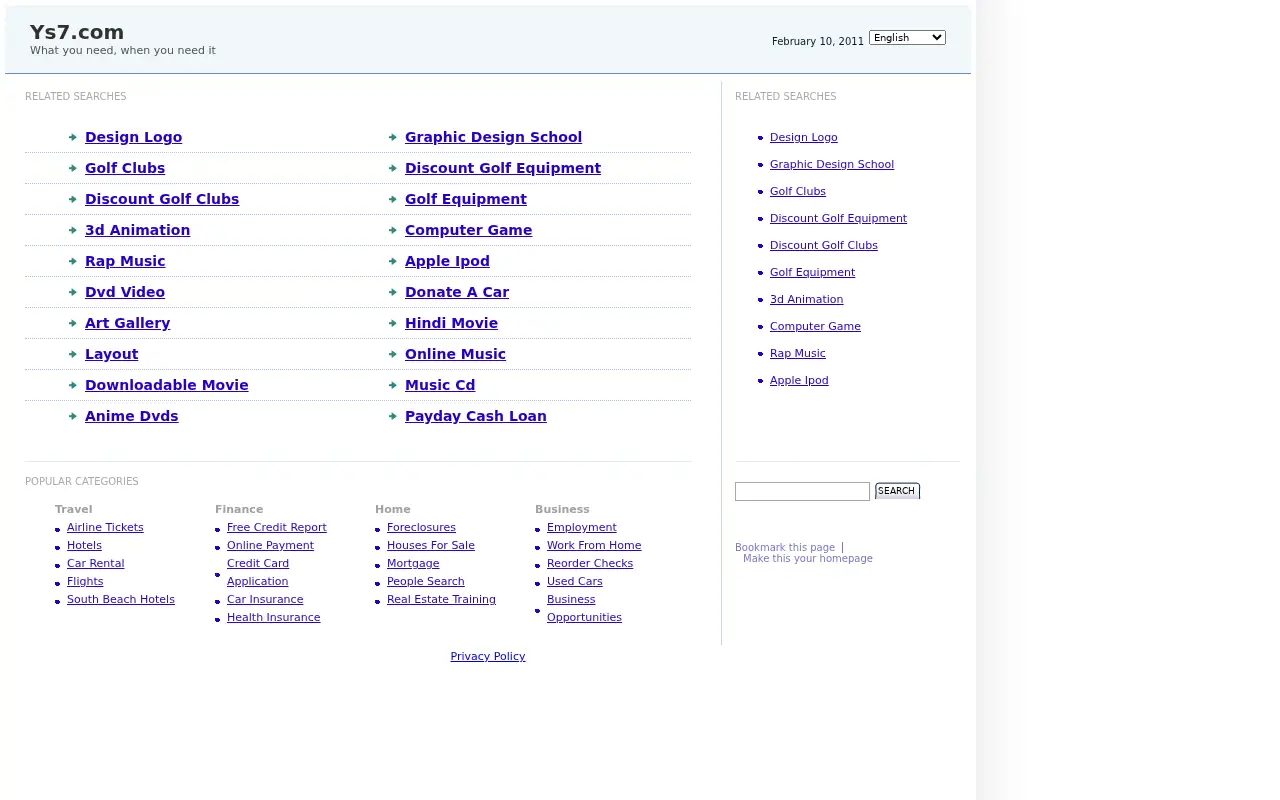Visit the Health Insurance link

click(274, 617)
